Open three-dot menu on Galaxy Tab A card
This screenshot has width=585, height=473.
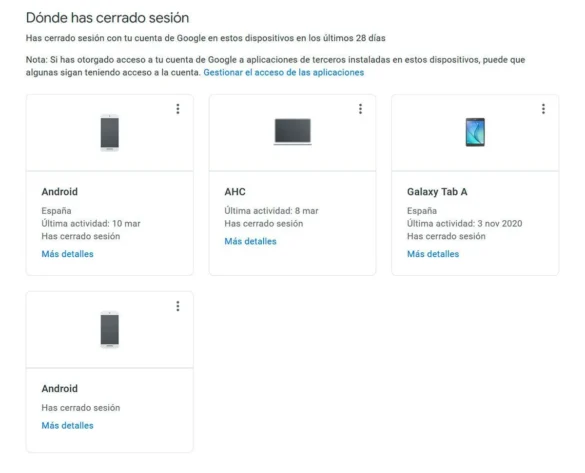[543, 109]
